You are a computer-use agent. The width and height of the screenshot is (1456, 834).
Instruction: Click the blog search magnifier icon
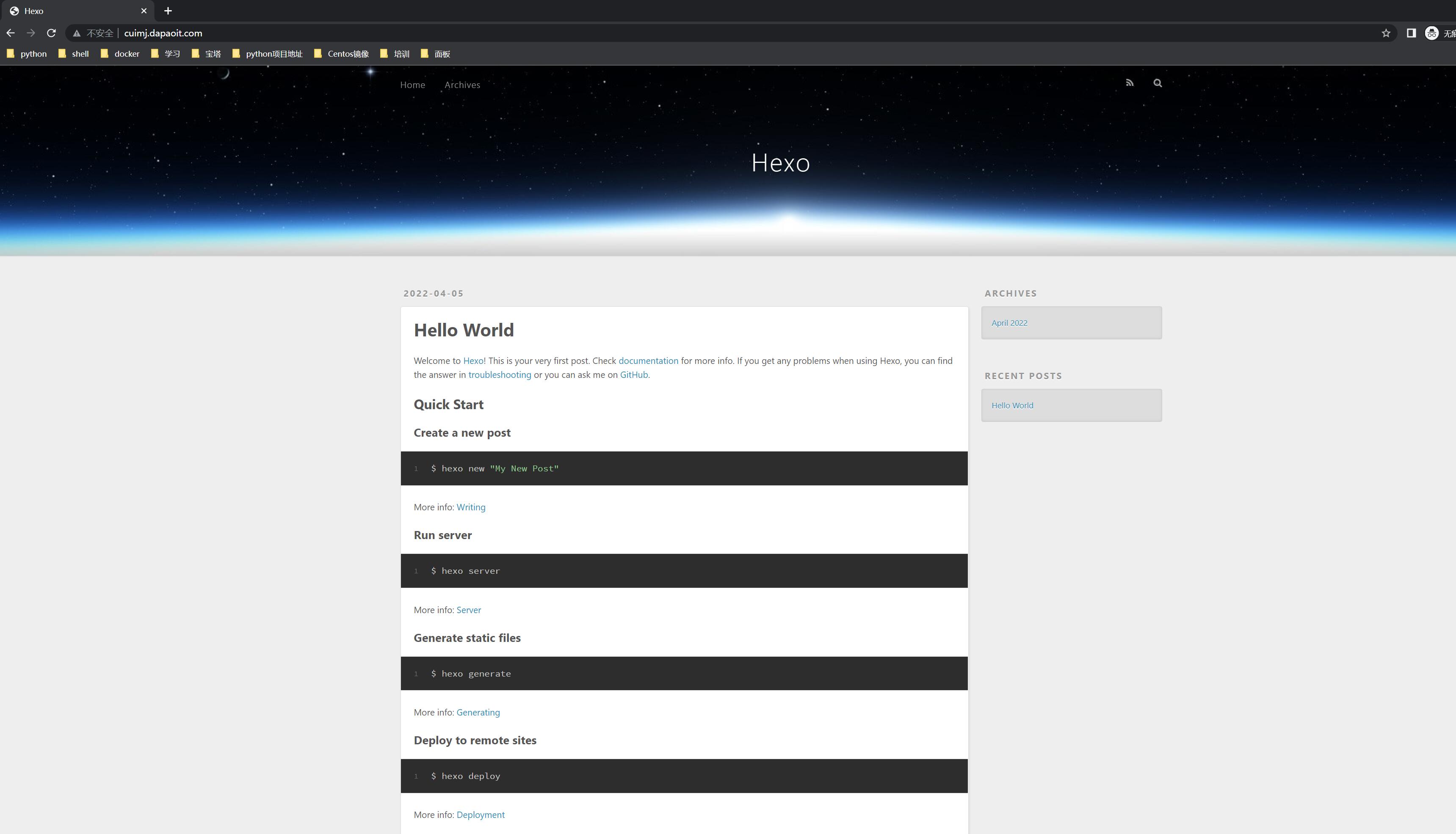[x=1158, y=83]
